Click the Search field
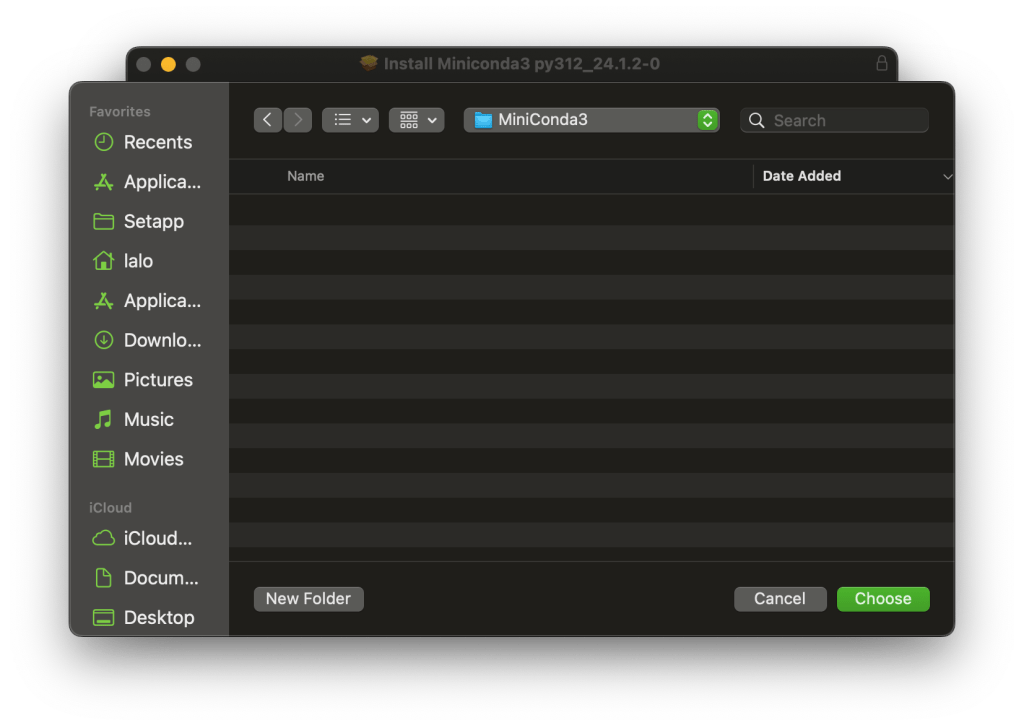 pos(845,121)
